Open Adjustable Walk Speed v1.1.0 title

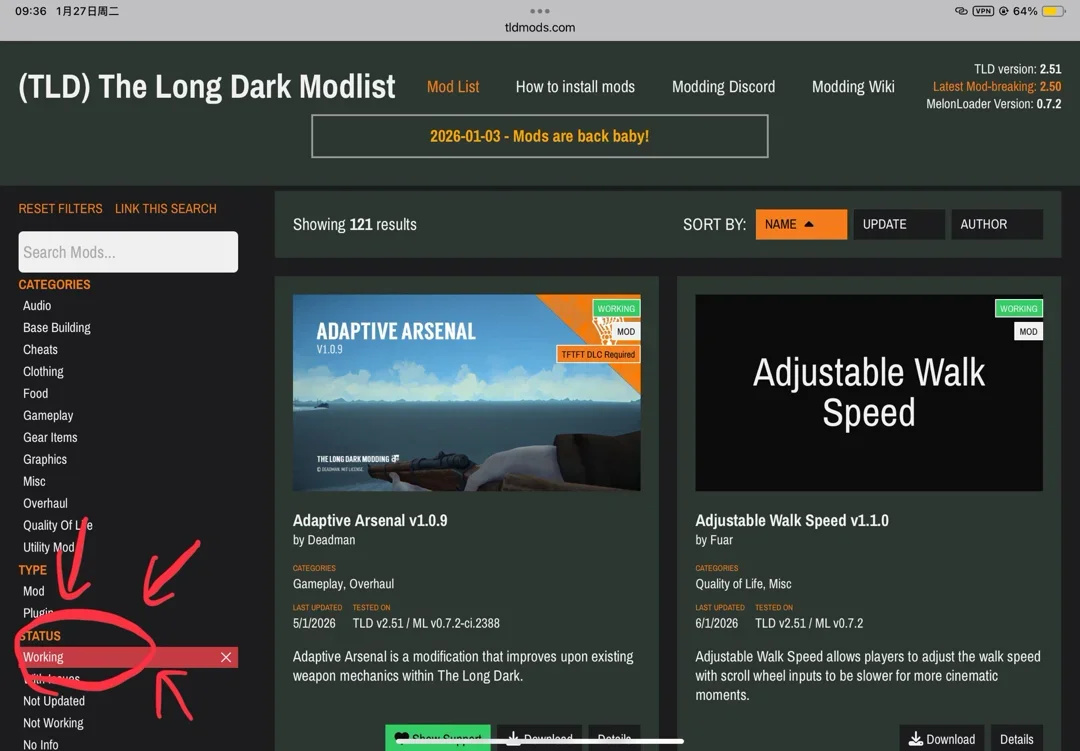[791, 521]
